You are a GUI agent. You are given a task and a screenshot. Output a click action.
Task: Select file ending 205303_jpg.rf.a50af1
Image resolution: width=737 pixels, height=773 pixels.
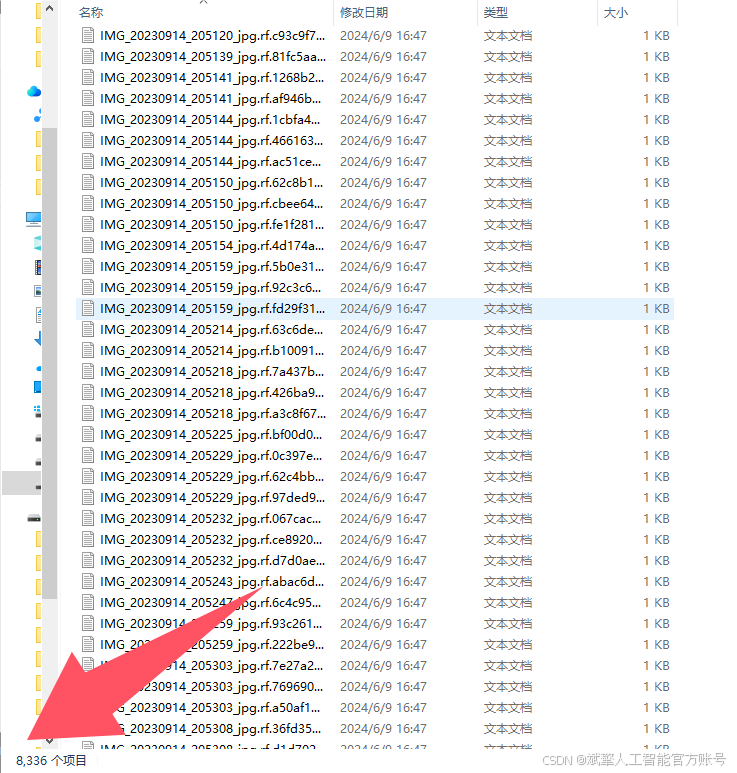pyautogui.click(x=375, y=707)
